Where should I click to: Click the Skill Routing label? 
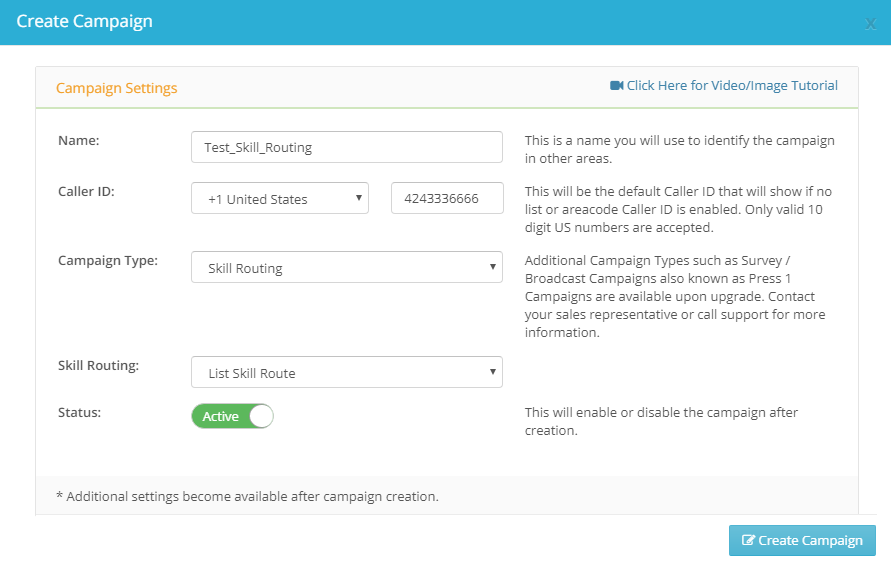pos(98,365)
